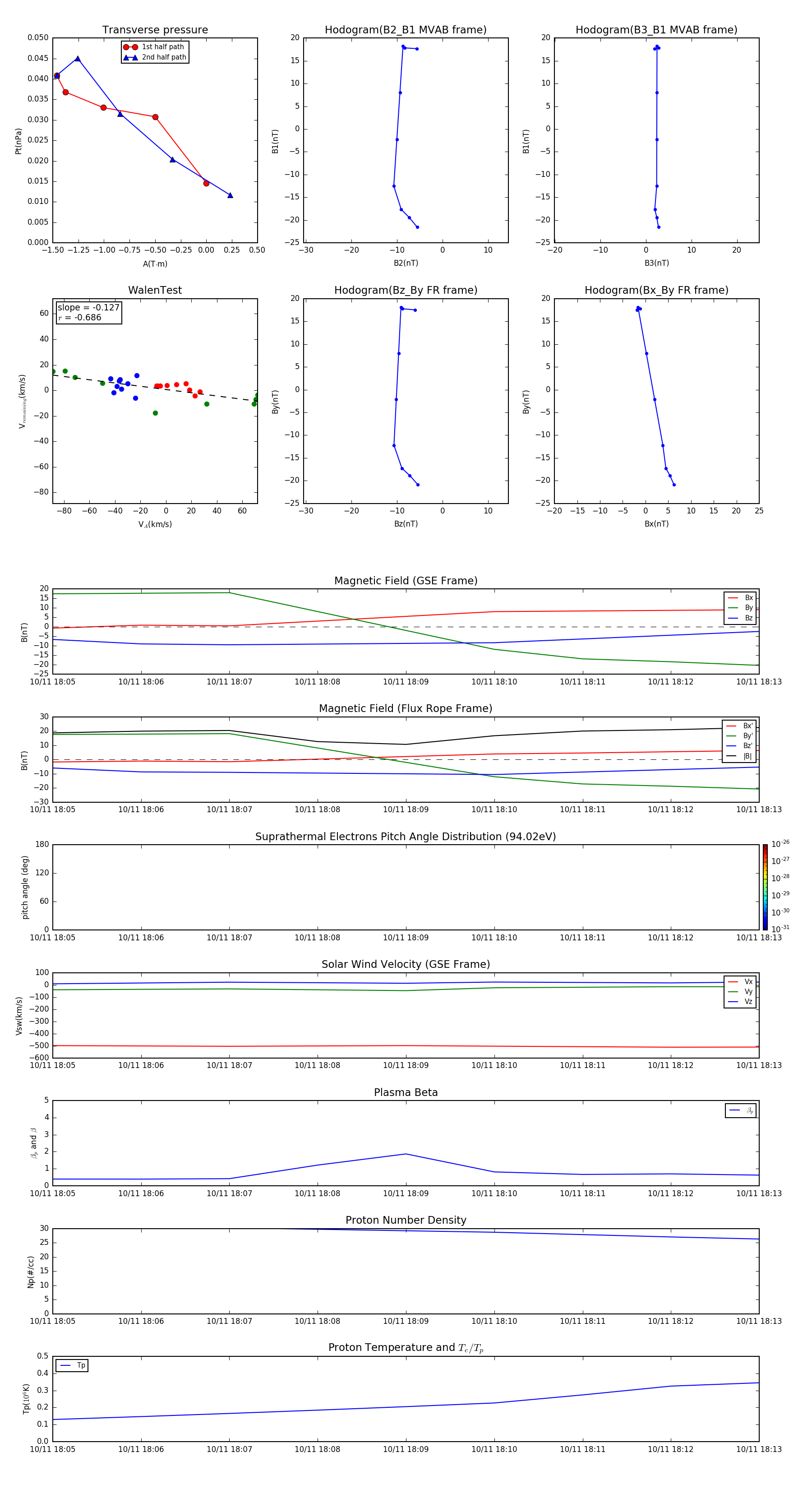
Task: Click the "Hodogram(B3_B1 MVAB frame)" title
Action: [656, 30]
